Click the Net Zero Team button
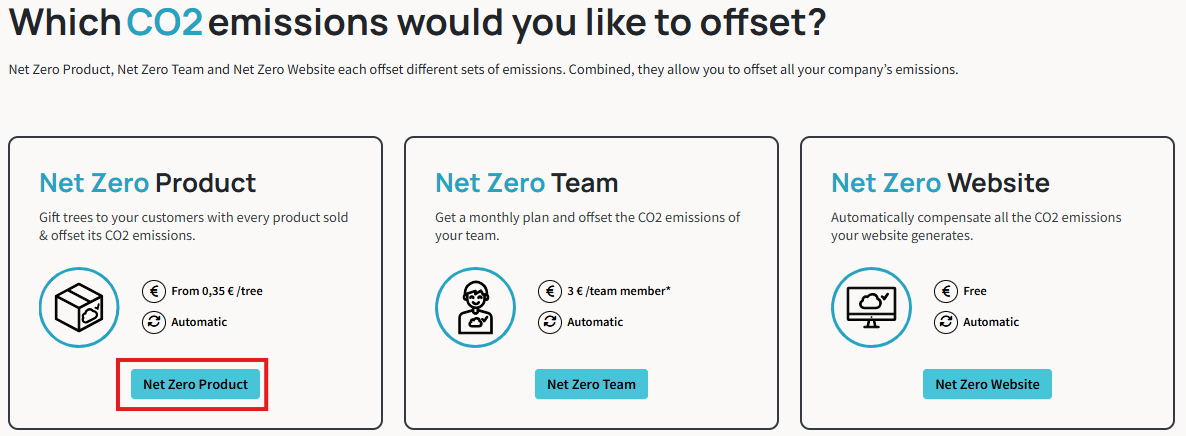The height and width of the screenshot is (436, 1186). 591,385
